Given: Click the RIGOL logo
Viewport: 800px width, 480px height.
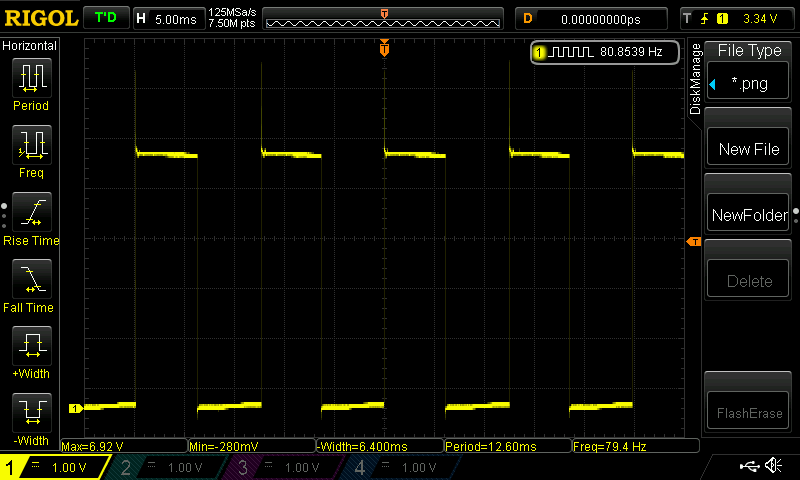Looking at the screenshot, I should pos(41,18).
